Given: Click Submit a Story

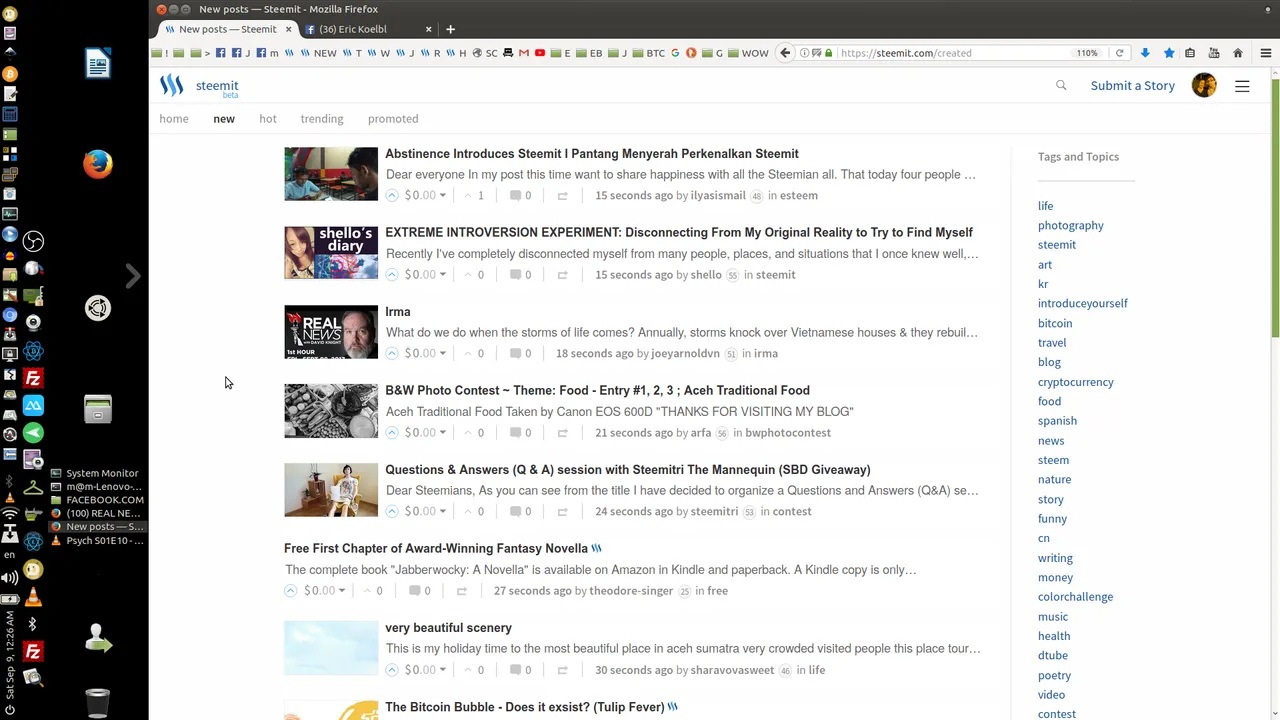Looking at the screenshot, I should pos(1133,85).
